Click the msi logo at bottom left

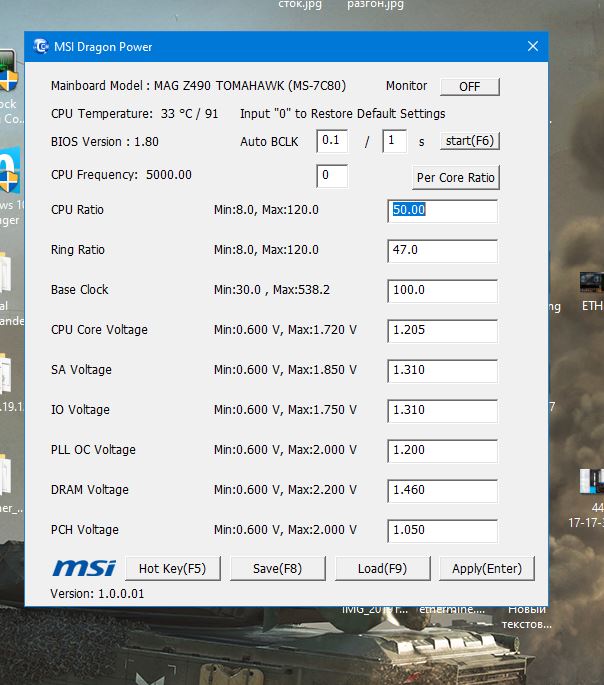coord(84,568)
